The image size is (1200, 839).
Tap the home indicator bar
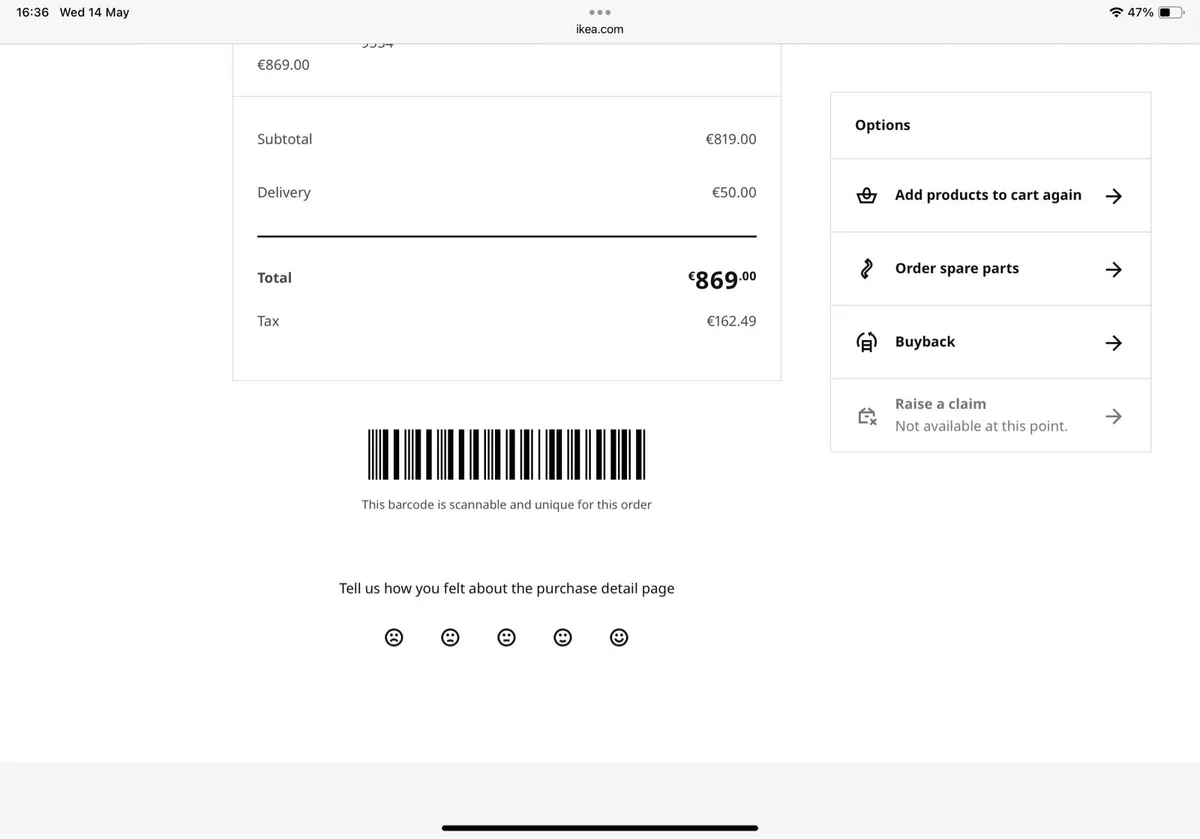pyautogui.click(x=600, y=828)
